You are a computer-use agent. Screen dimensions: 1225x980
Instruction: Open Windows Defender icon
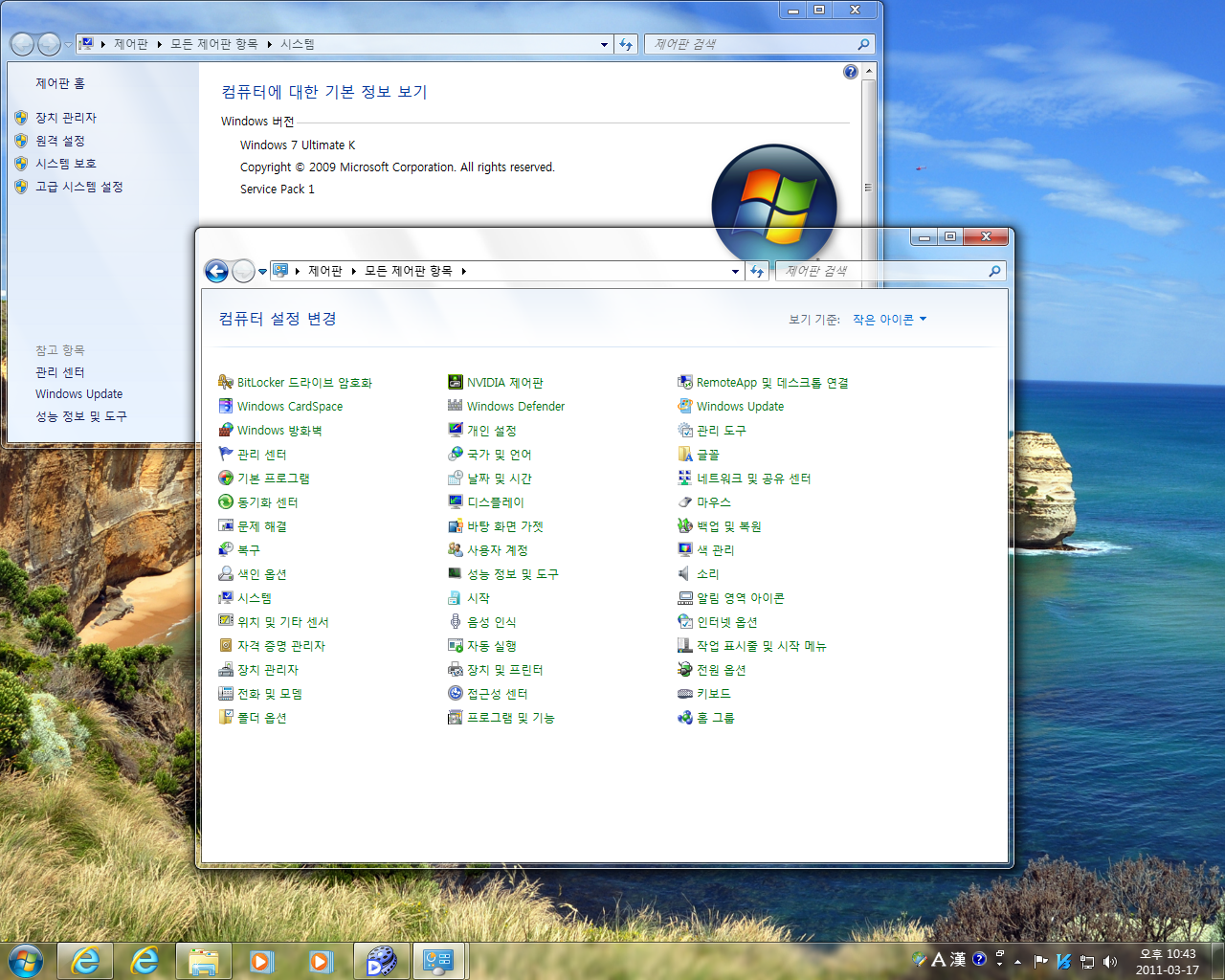click(x=456, y=406)
